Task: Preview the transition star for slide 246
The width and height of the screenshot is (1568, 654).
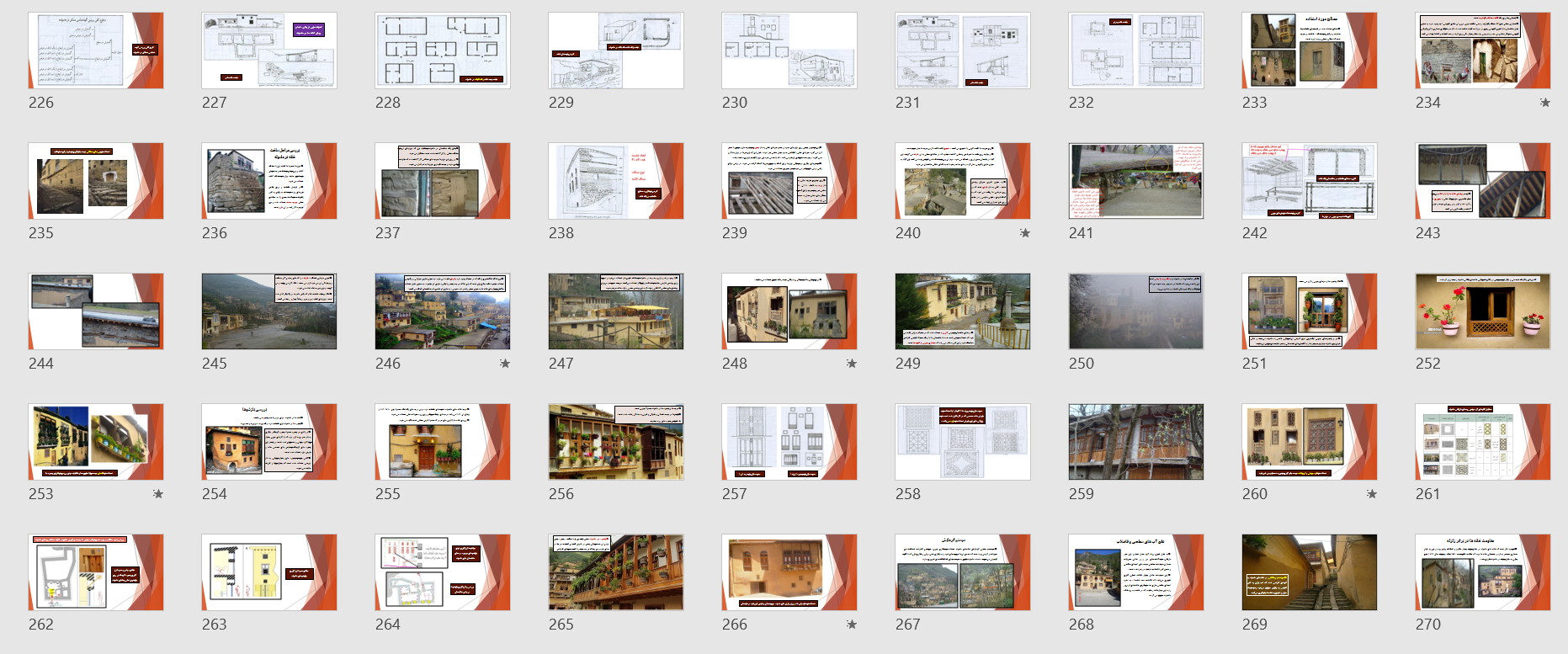Action: (504, 364)
